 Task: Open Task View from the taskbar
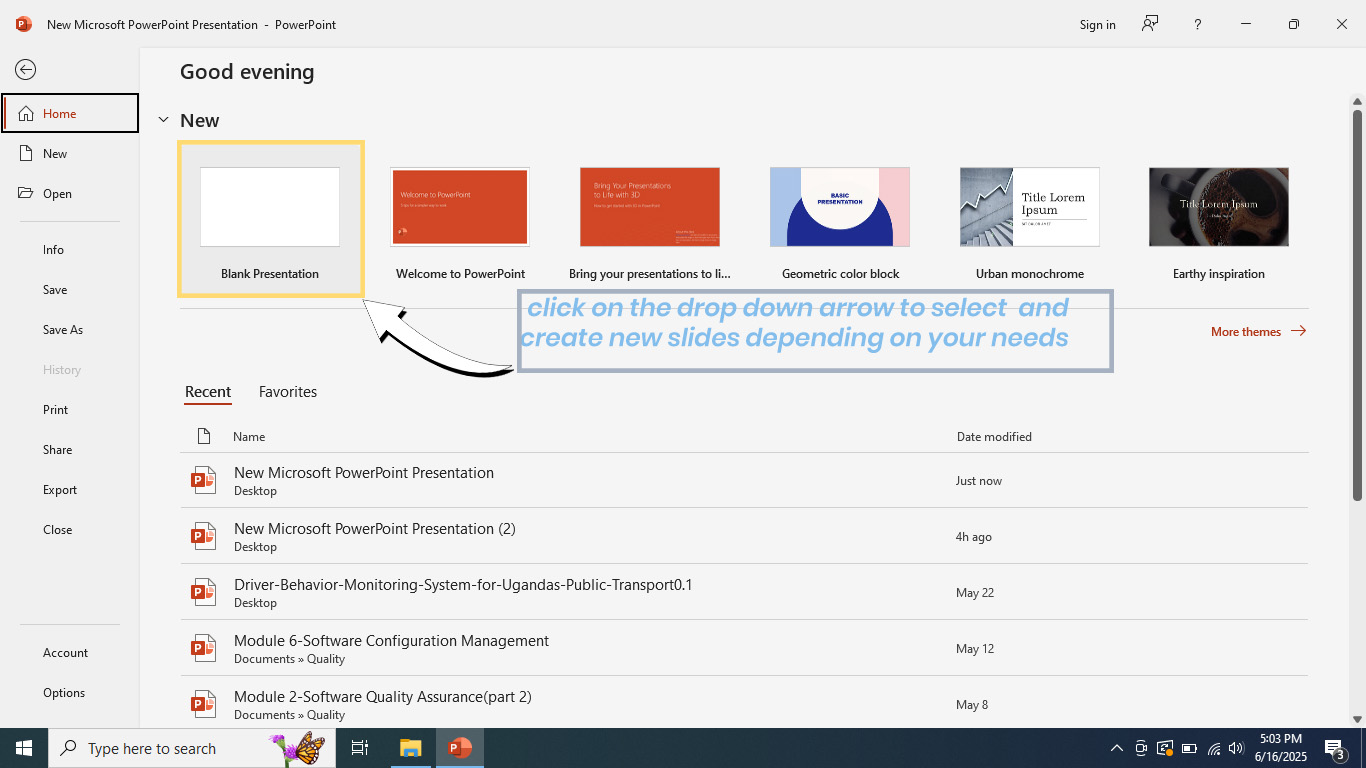360,748
